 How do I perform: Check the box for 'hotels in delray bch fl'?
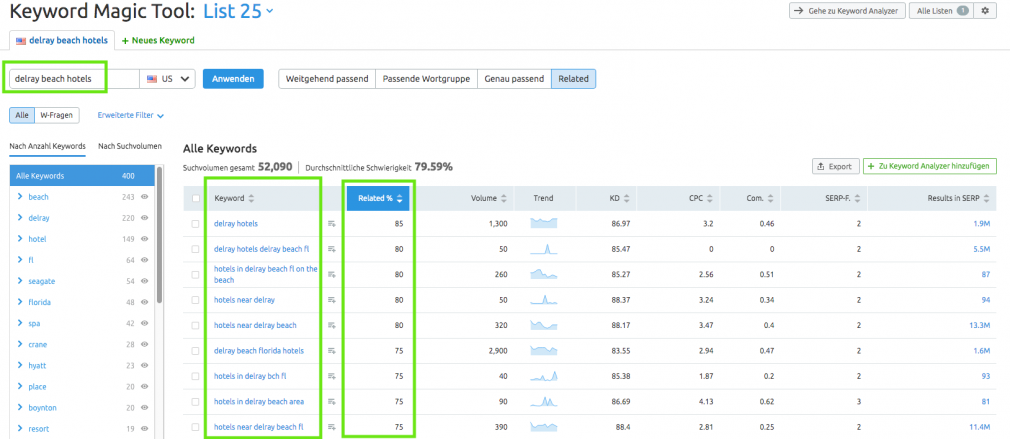point(196,376)
